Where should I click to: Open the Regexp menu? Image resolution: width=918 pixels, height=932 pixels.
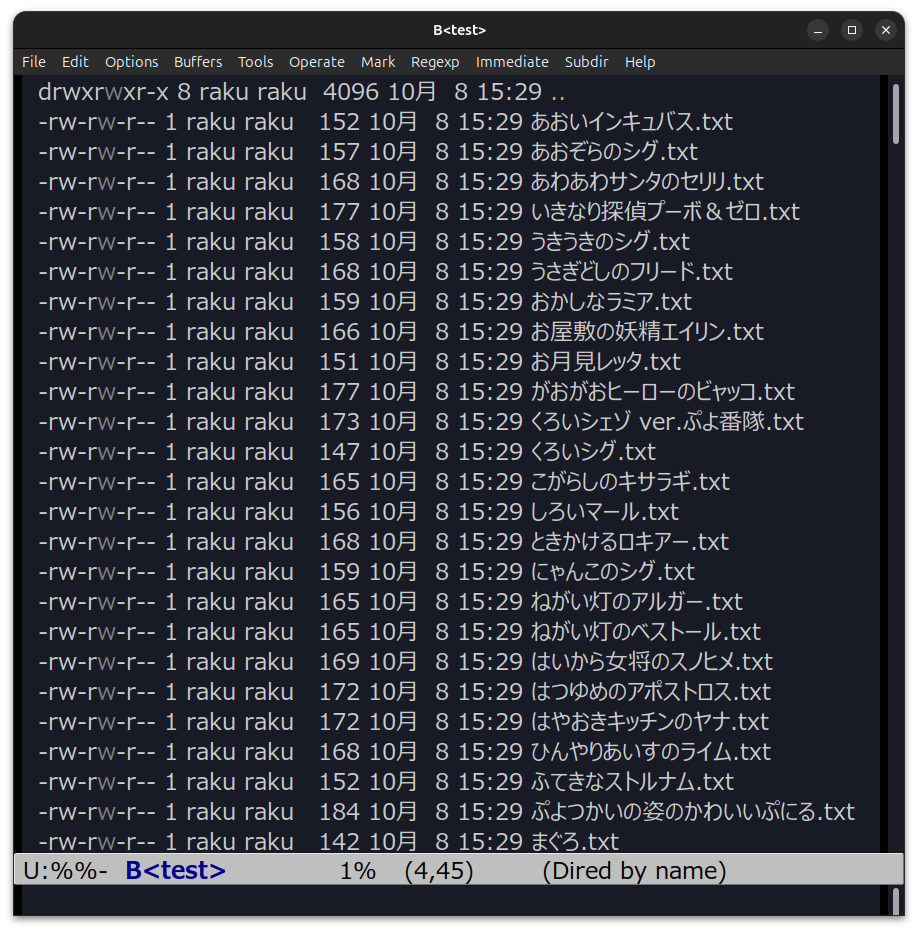coord(435,62)
